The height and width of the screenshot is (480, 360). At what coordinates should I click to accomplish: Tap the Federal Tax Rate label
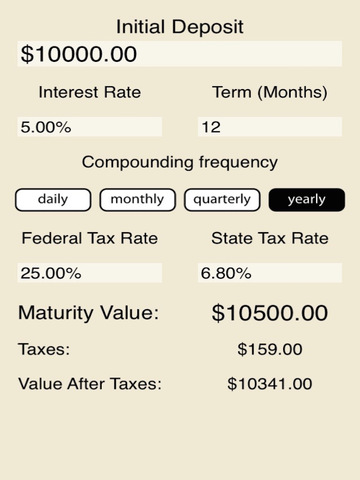(x=90, y=238)
